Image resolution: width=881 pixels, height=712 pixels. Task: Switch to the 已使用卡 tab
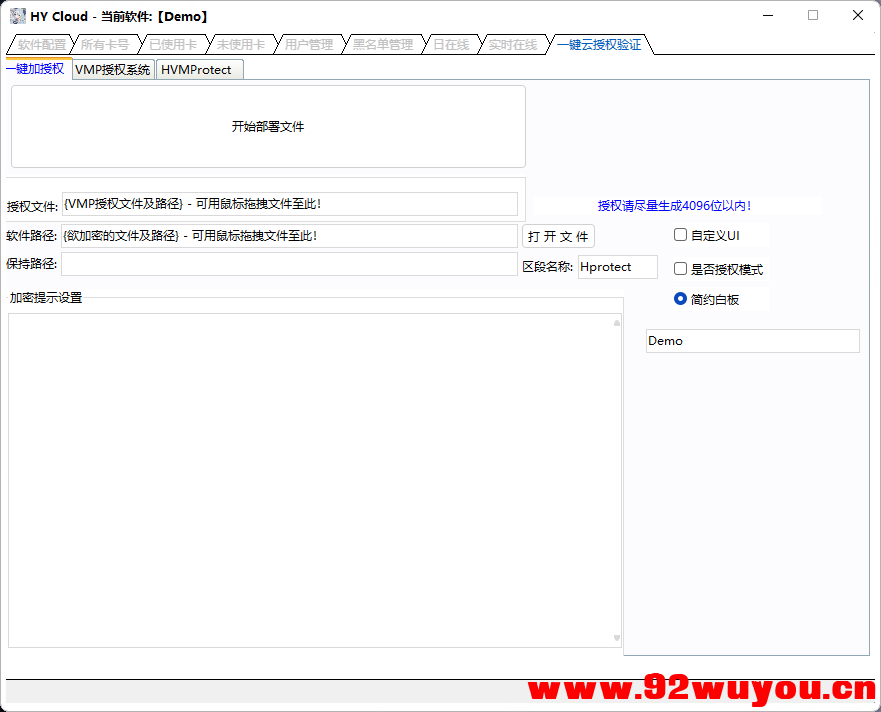[172, 44]
